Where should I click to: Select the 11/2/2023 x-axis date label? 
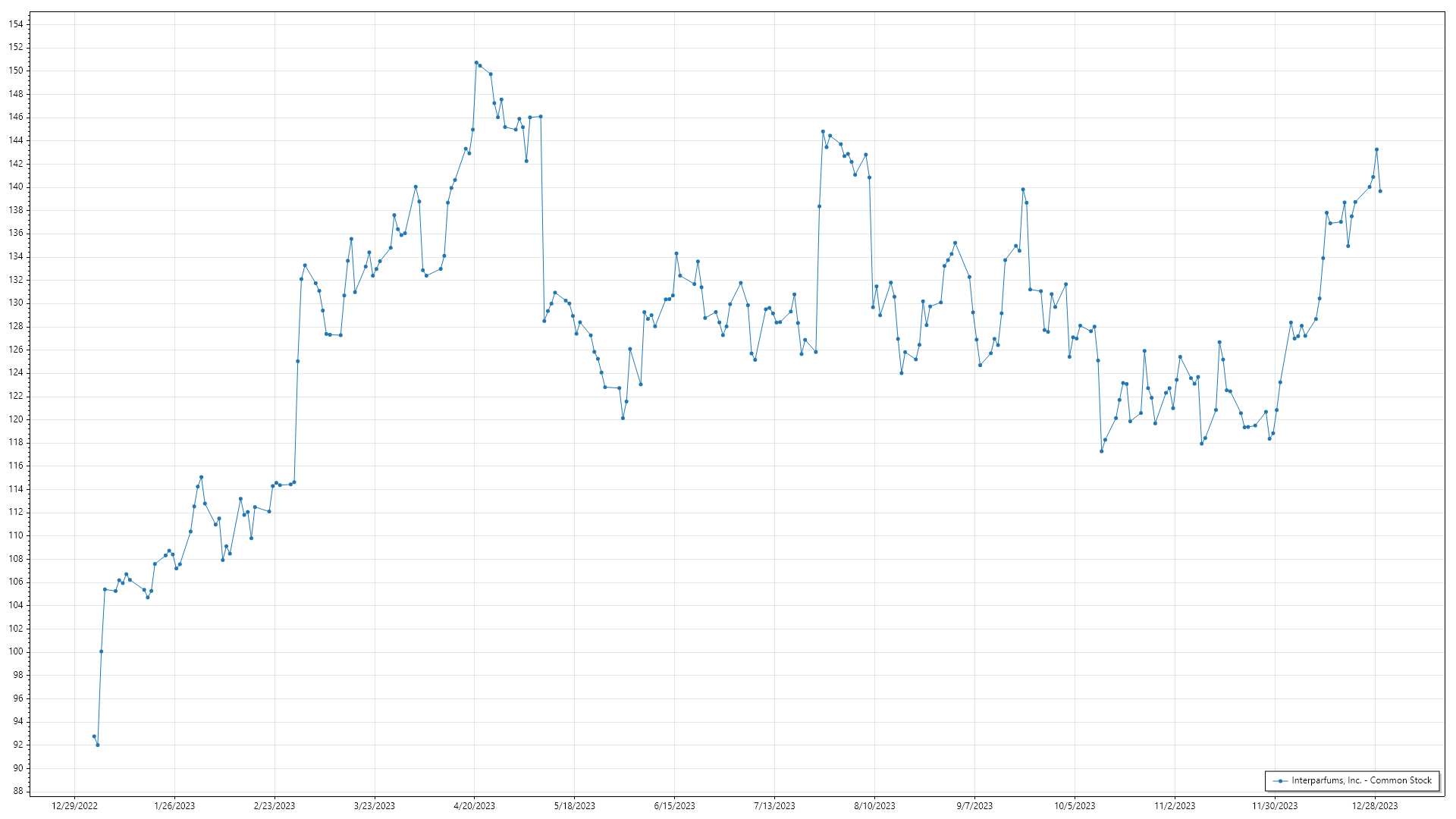1175,806
